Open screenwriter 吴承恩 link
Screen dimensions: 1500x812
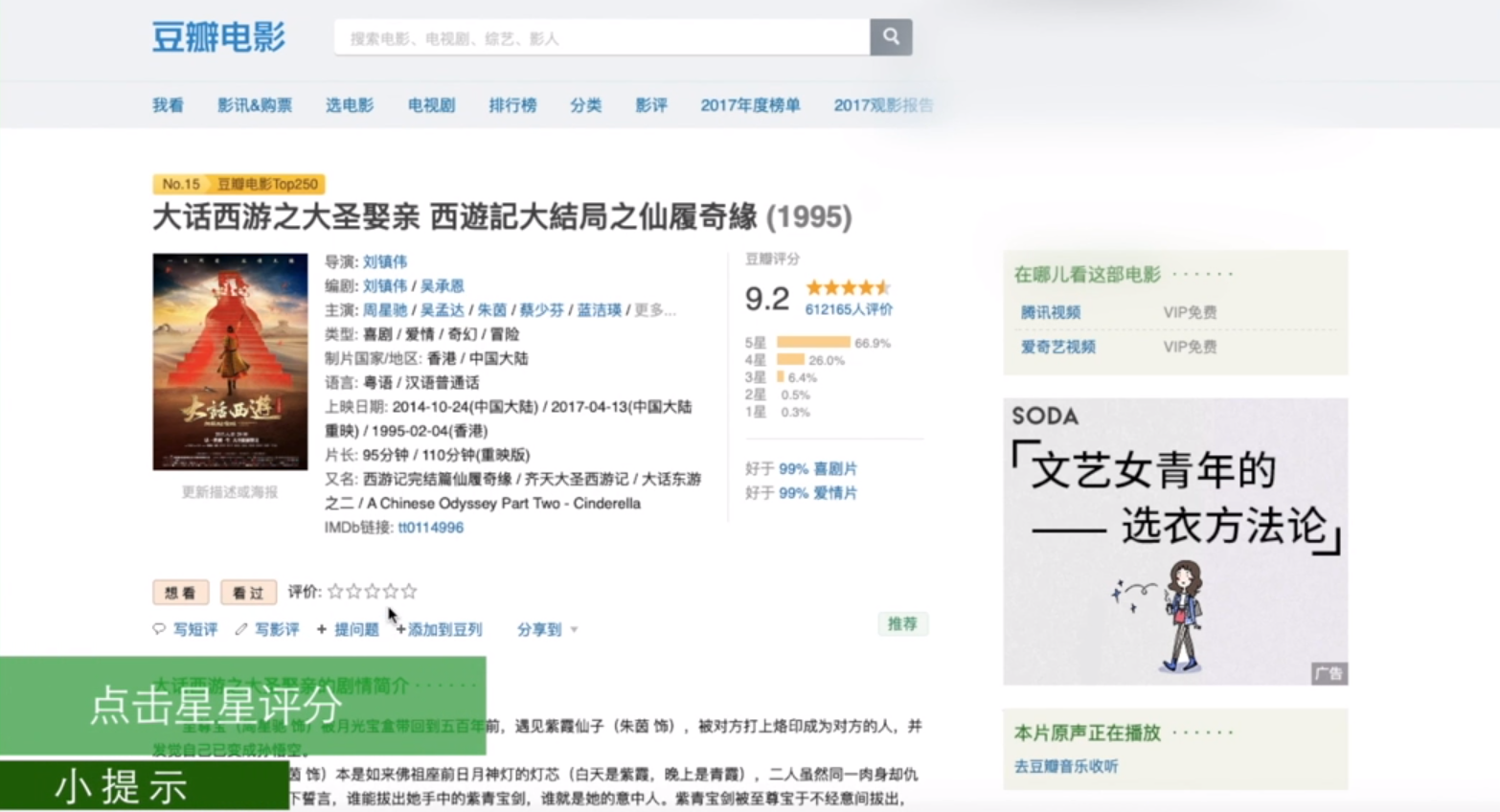pos(443,285)
